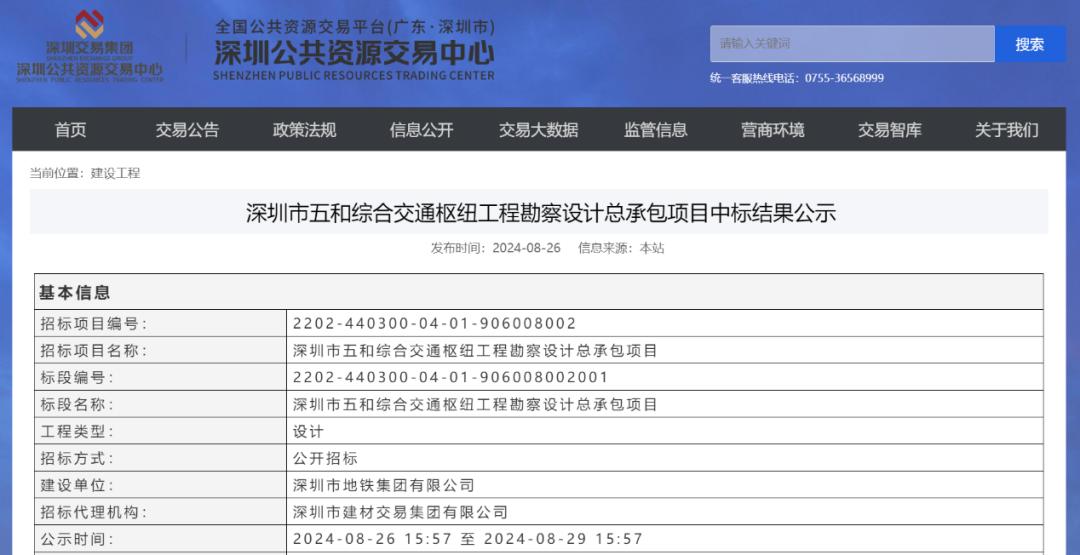Click the 招标方式 value 公开招标

pos(325,459)
